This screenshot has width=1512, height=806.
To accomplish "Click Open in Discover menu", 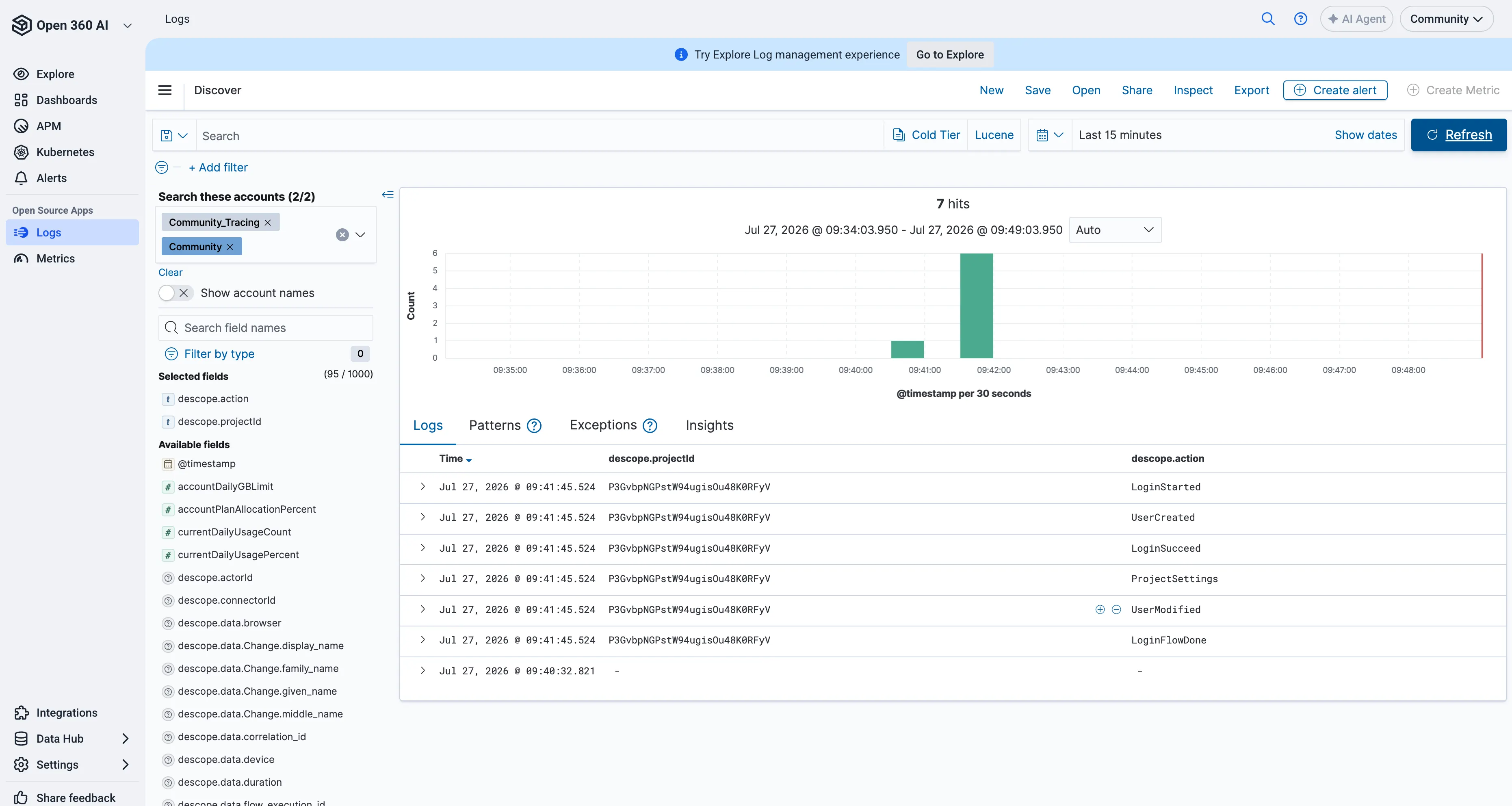I will click(x=1086, y=90).
